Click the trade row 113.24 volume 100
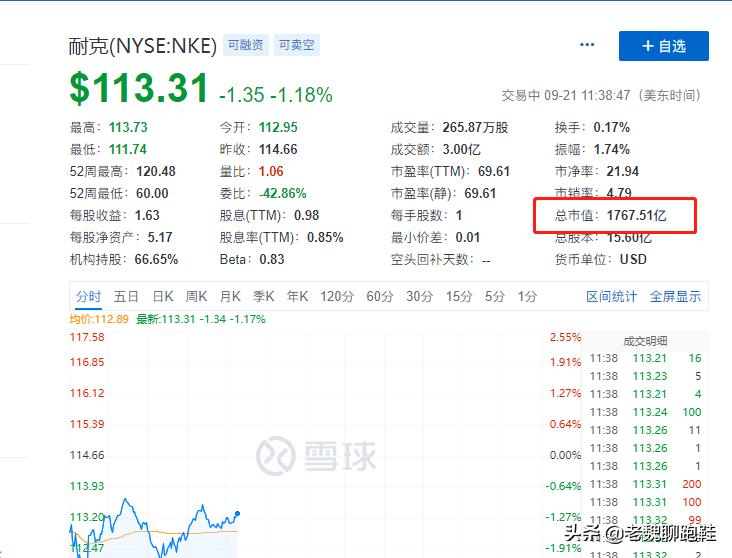Image resolution: width=732 pixels, height=558 pixels. coord(645,412)
